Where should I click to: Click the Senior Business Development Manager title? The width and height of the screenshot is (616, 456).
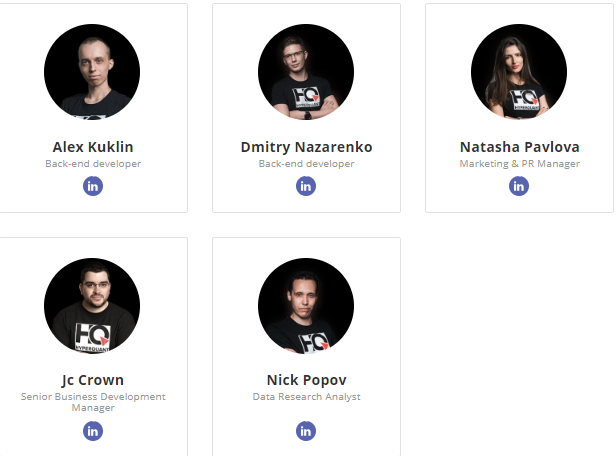coord(93,402)
